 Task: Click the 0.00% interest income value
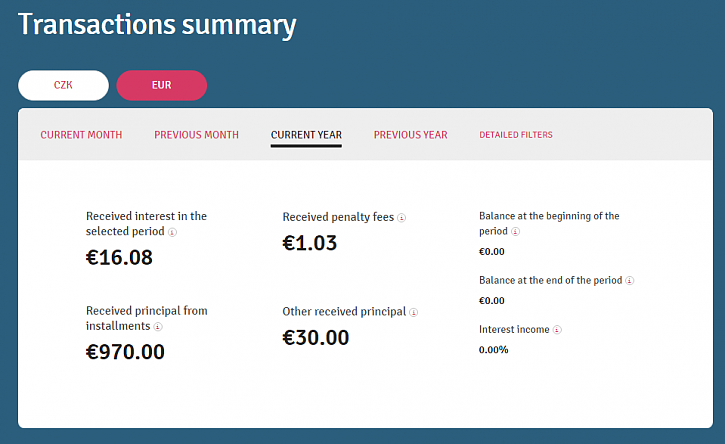pos(493,350)
